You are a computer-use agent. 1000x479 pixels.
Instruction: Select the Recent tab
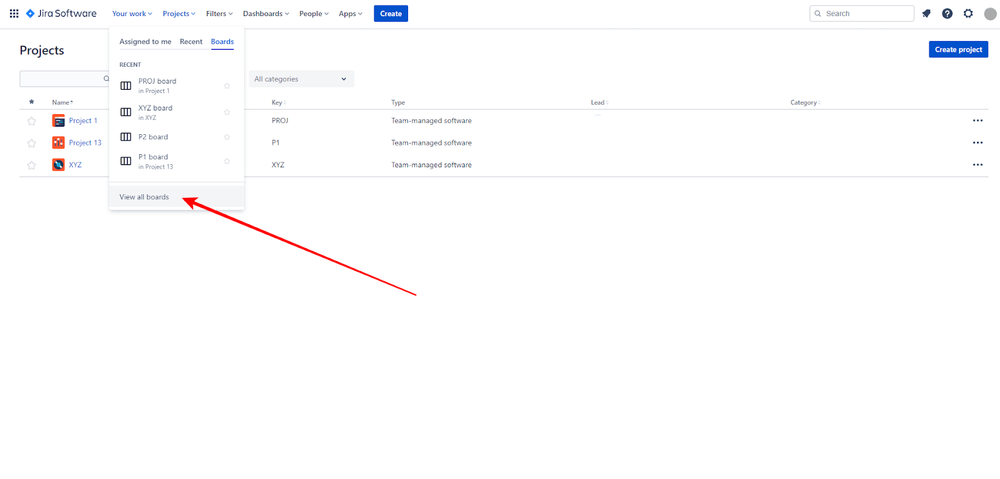(191, 42)
